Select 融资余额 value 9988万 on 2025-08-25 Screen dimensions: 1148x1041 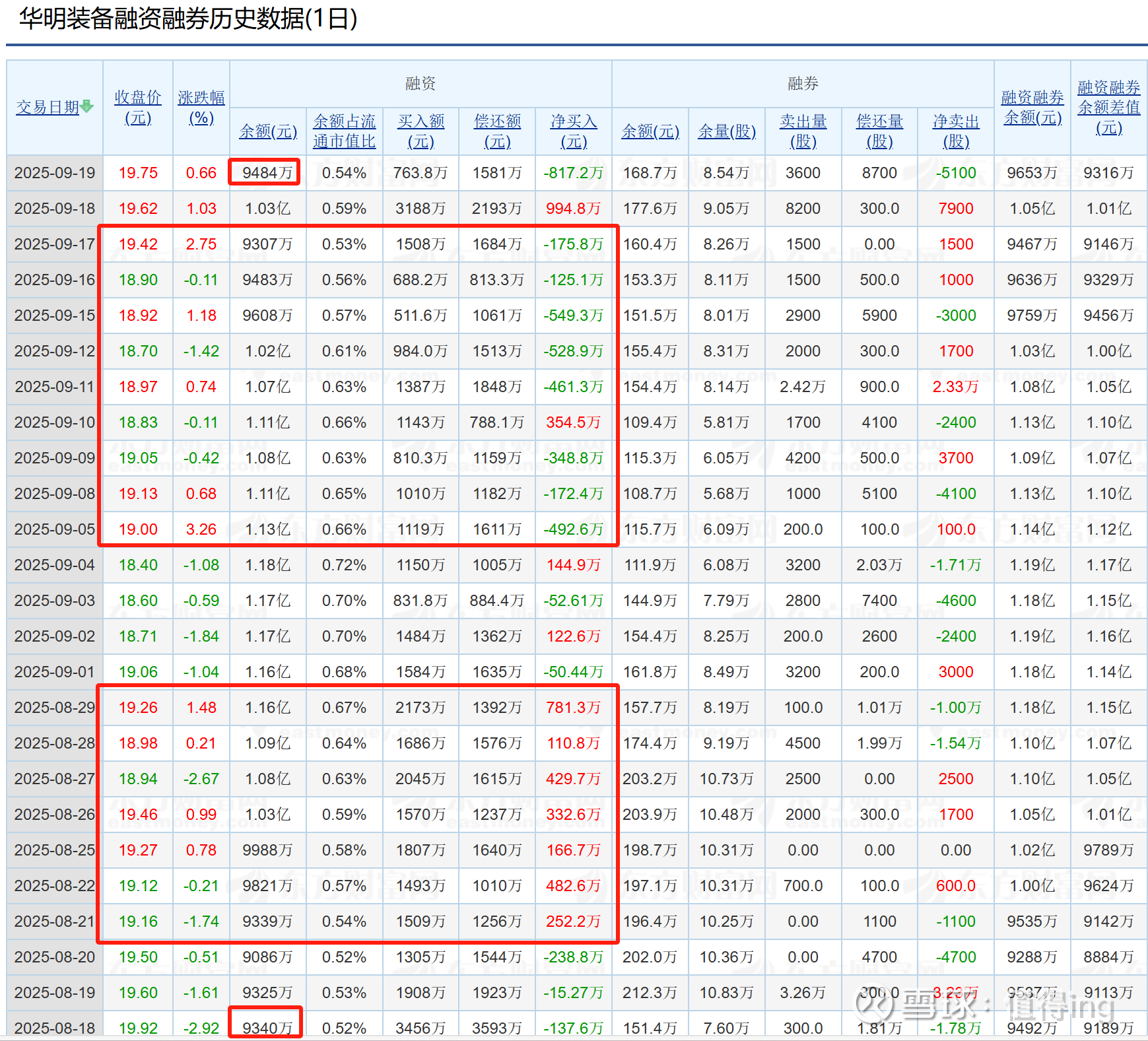click(x=267, y=850)
